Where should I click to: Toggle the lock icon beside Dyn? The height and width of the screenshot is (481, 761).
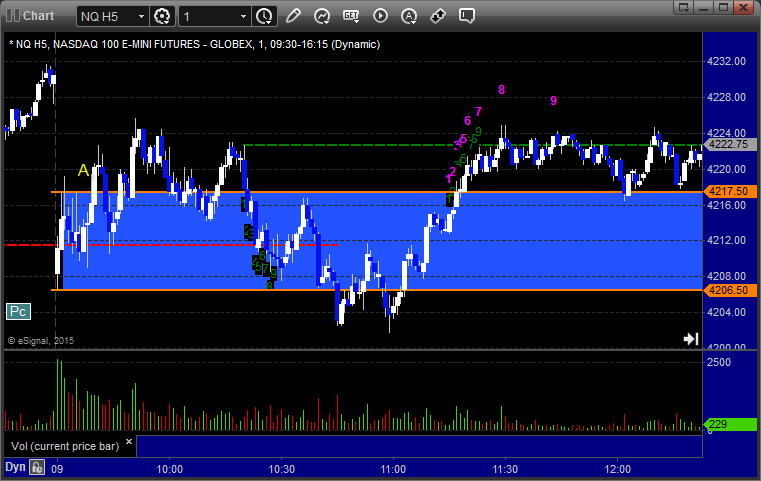(37, 467)
